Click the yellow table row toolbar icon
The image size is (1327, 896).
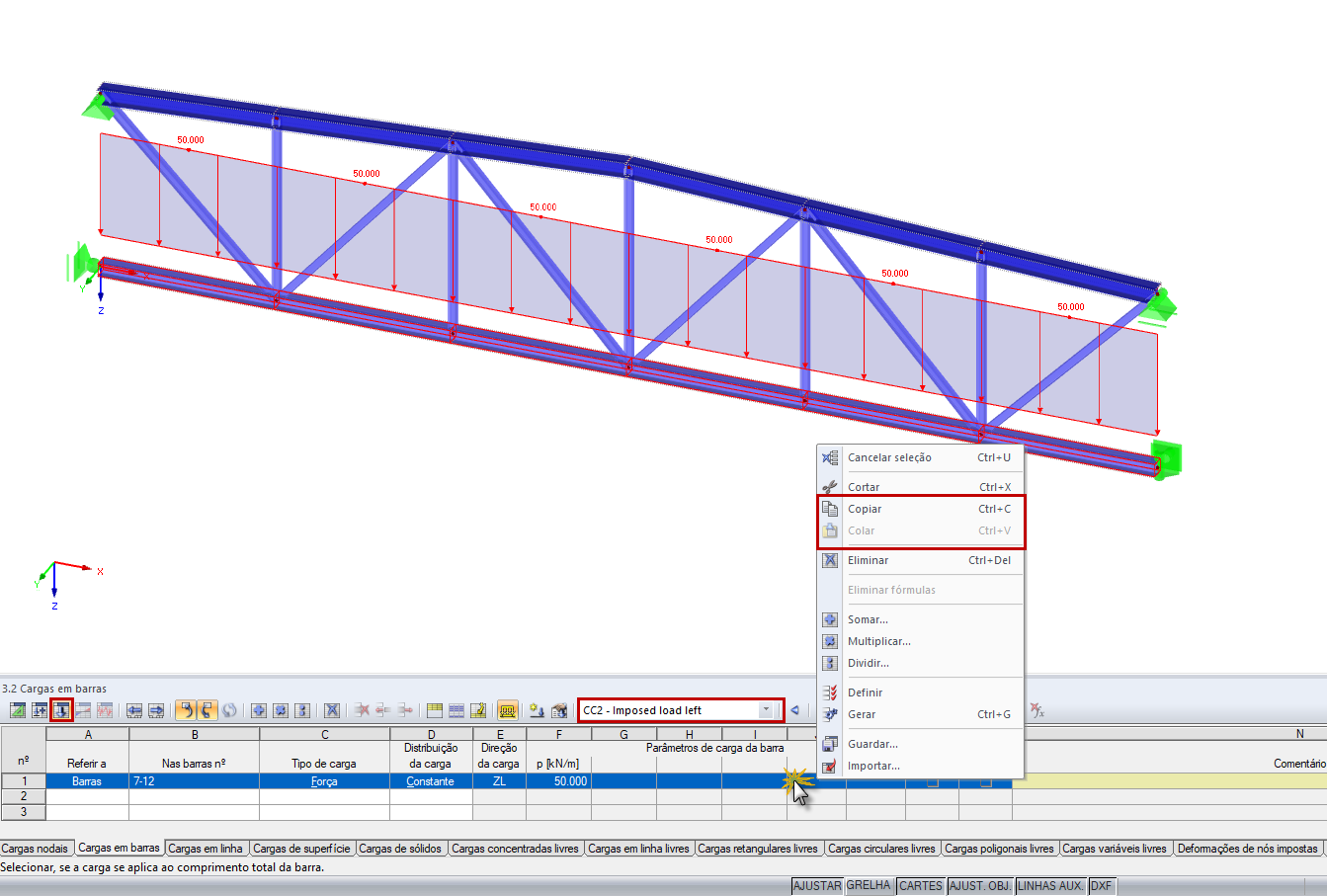435,710
